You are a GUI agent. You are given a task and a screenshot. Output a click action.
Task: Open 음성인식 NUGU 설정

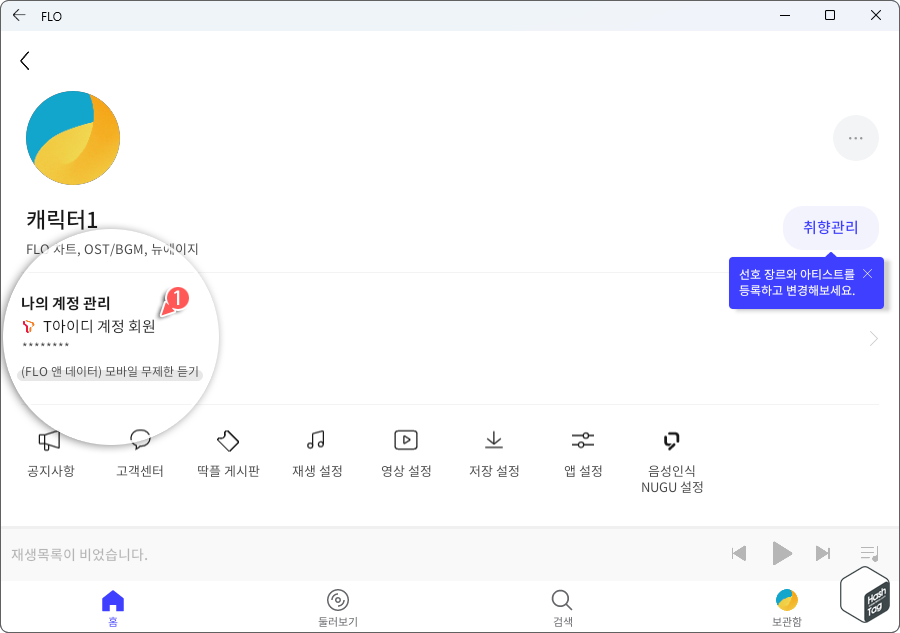(x=670, y=452)
